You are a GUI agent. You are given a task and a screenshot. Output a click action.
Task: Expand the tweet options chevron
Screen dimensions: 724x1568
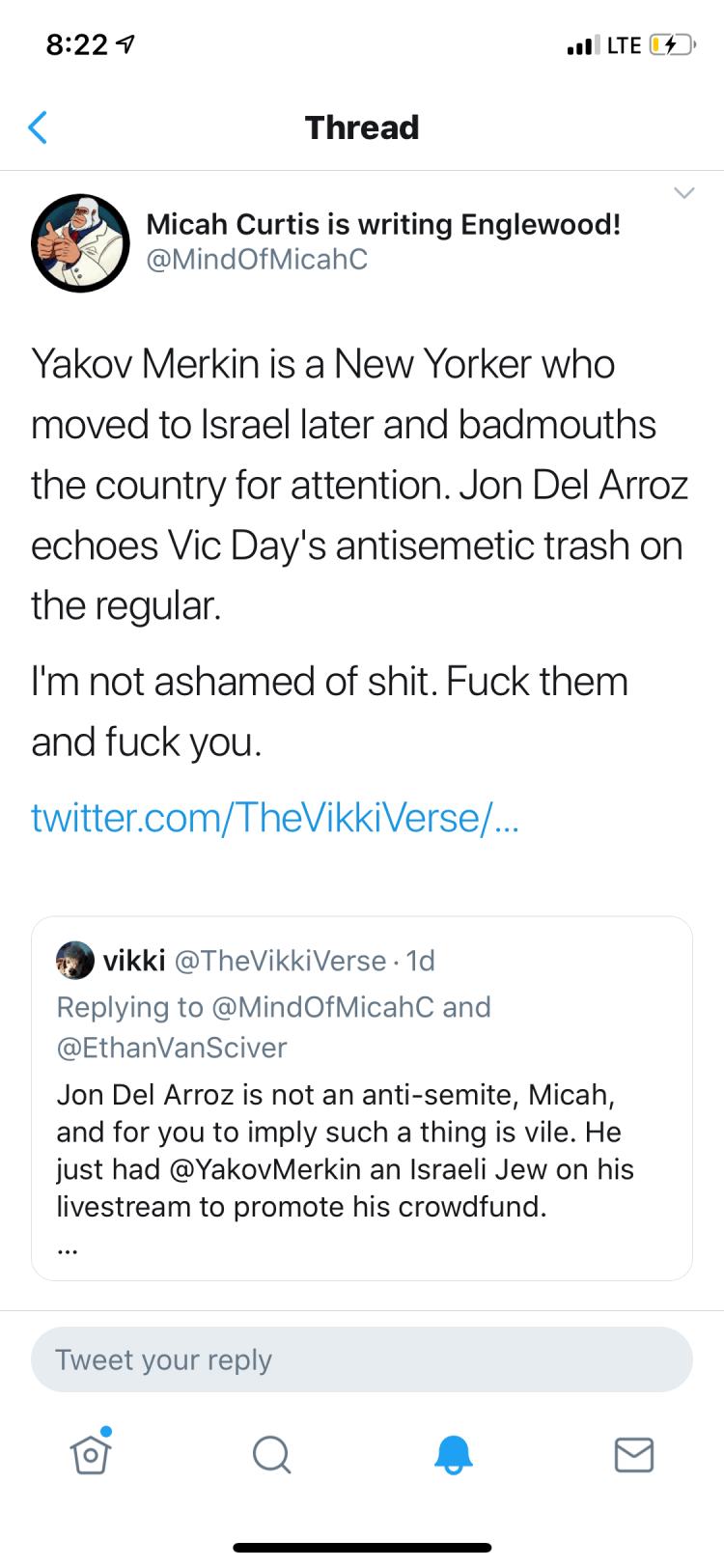(683, 193)
